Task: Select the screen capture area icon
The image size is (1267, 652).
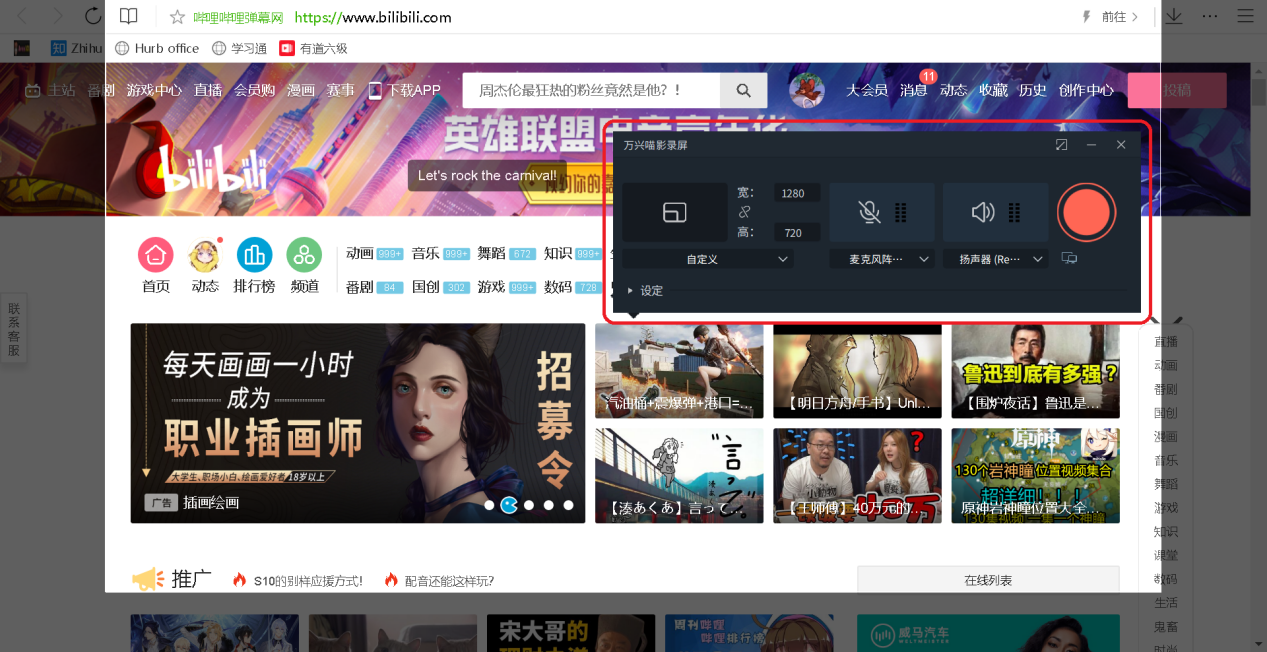Action: (674, 212)
